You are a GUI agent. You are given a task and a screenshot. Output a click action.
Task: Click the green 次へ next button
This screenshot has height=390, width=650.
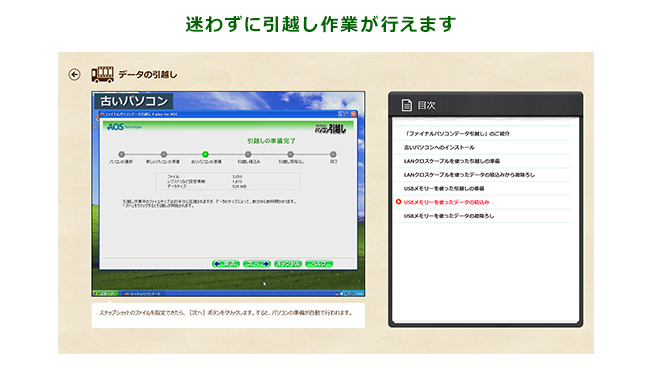257,264
